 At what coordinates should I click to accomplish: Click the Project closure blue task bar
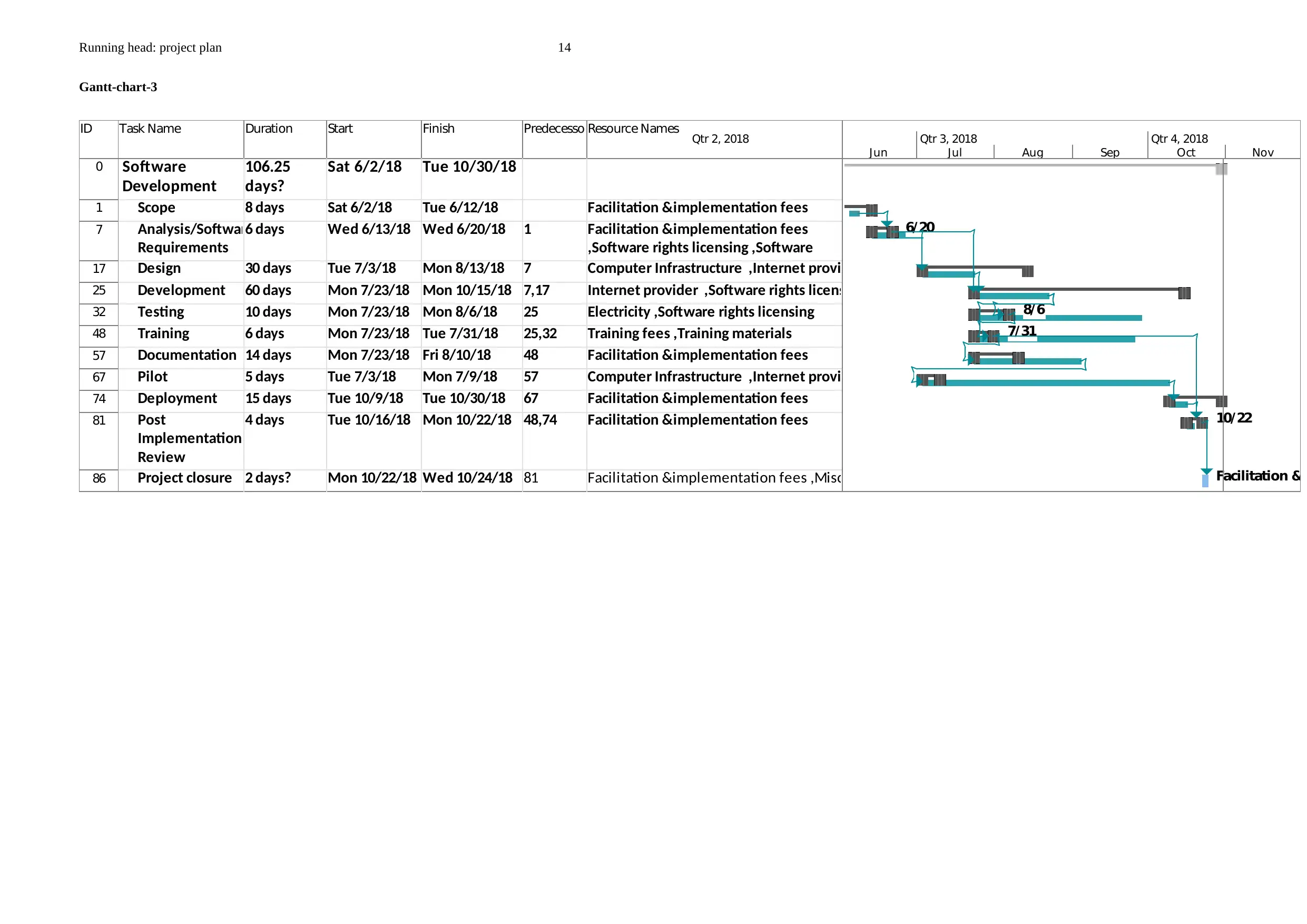(1205, 481)
